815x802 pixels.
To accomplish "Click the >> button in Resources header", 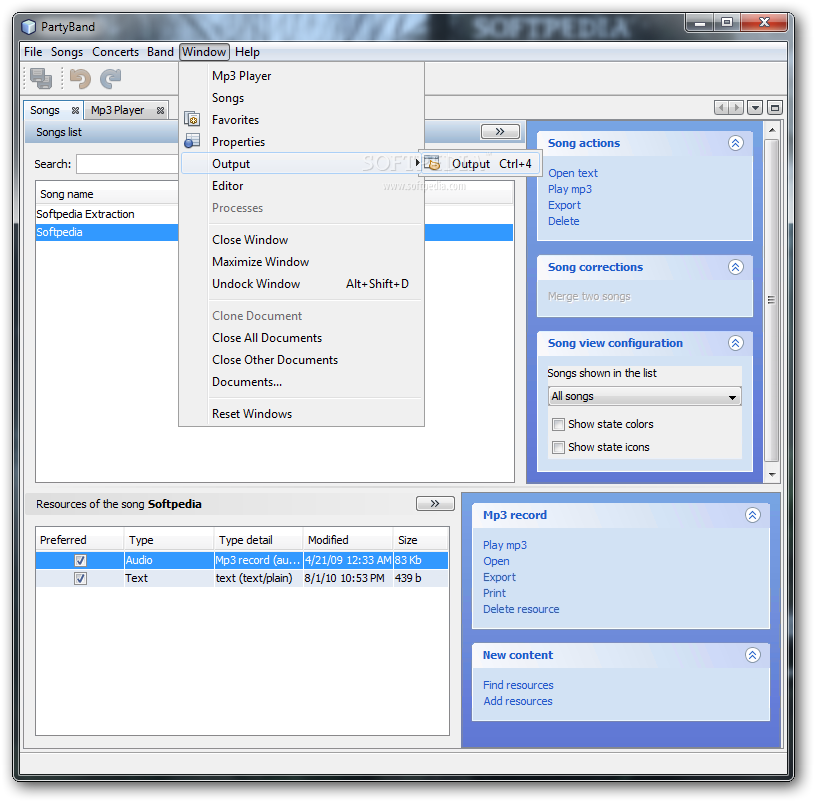I will (x=435, y=503).
